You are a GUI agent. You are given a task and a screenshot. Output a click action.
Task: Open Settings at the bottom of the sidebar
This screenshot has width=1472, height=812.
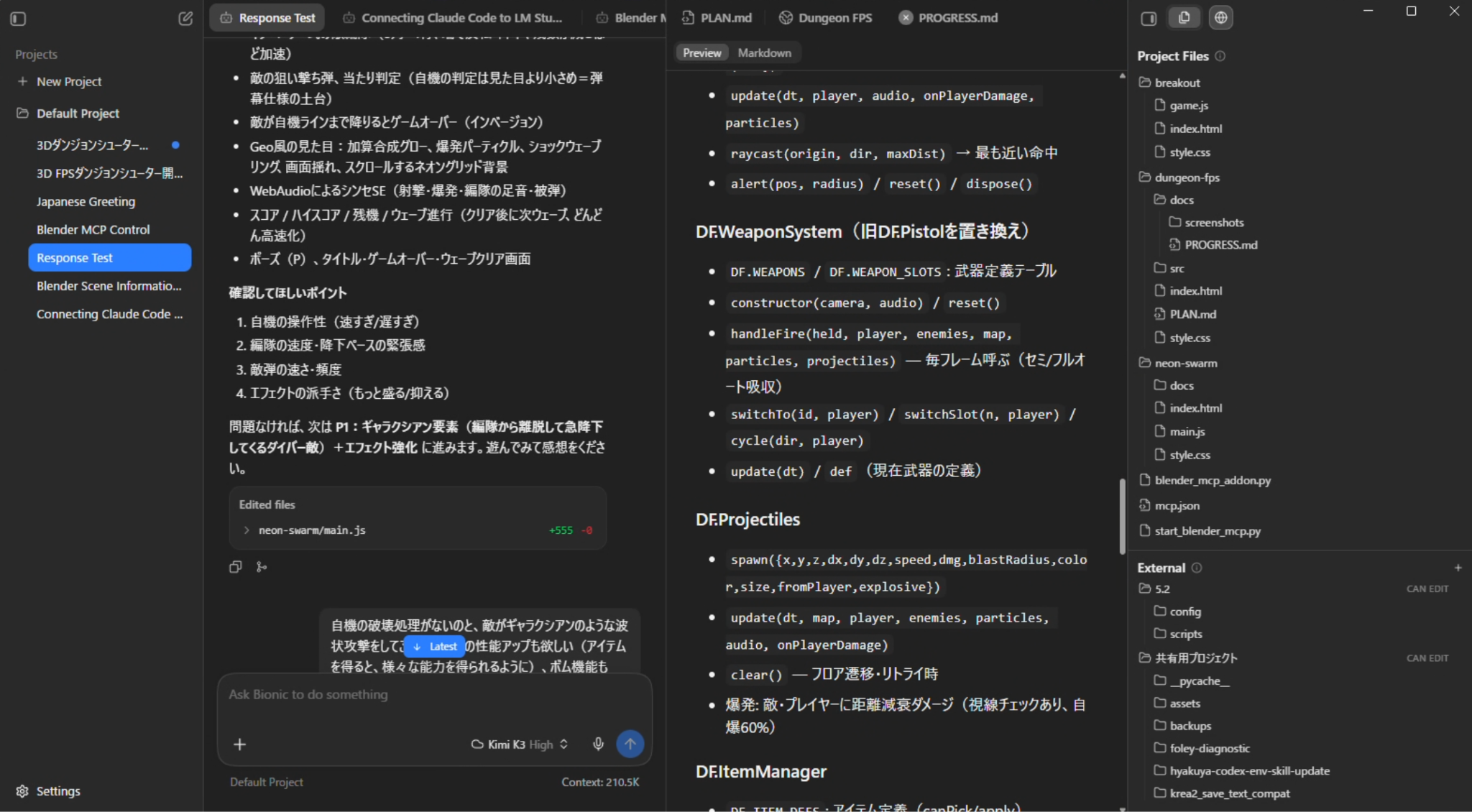[x=48, y=791]
